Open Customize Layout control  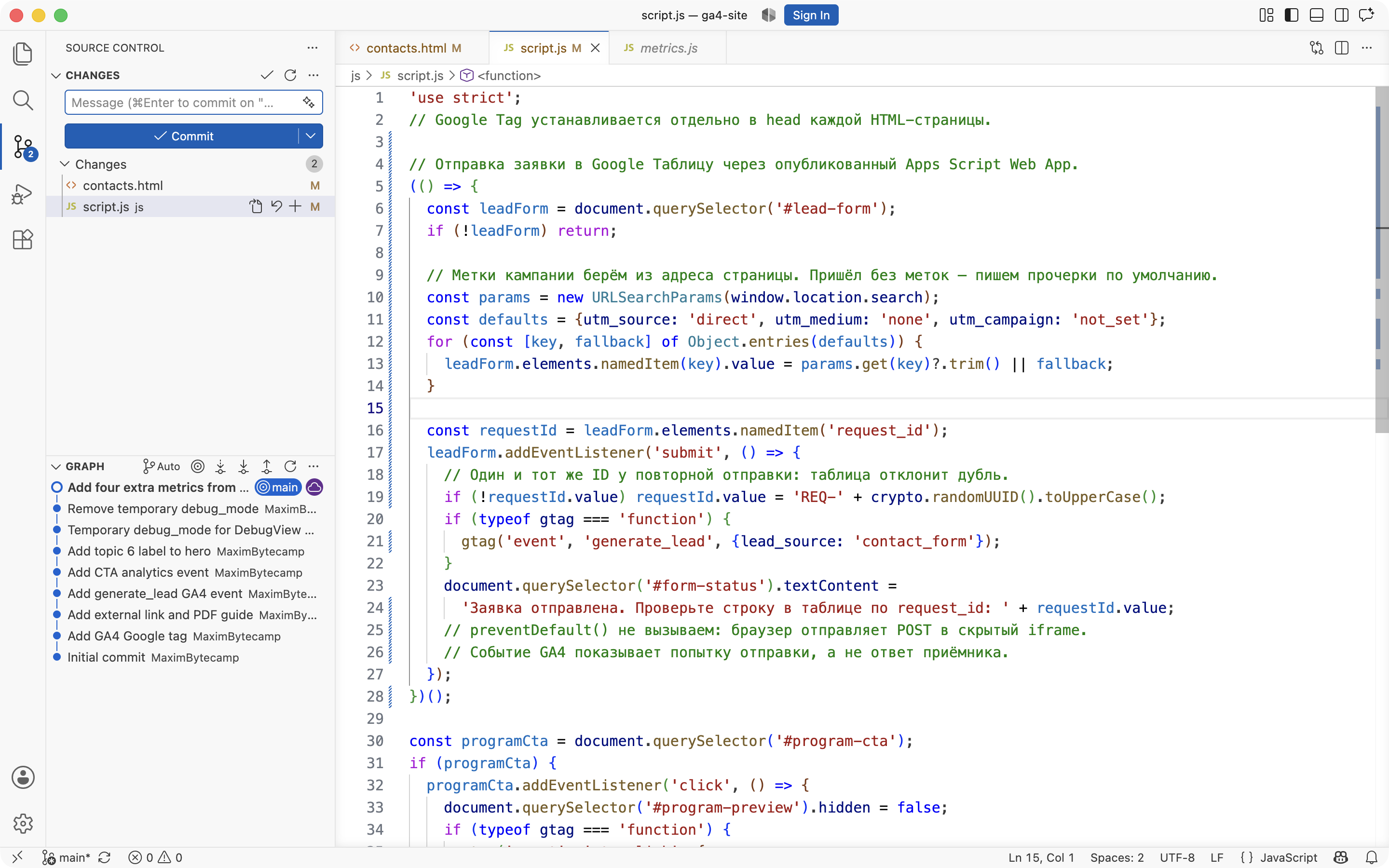coord(1266,15)
